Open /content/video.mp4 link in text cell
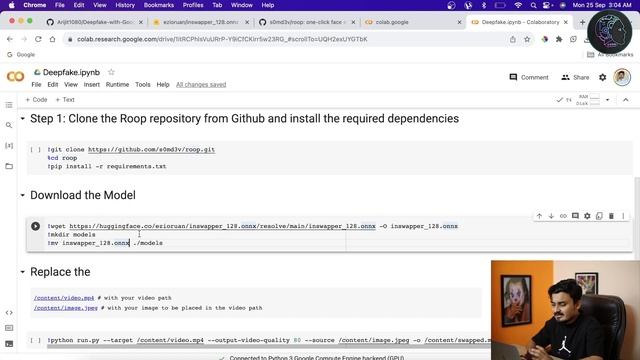The height and width of the screenshot is (360, 640). coord(64,298)
